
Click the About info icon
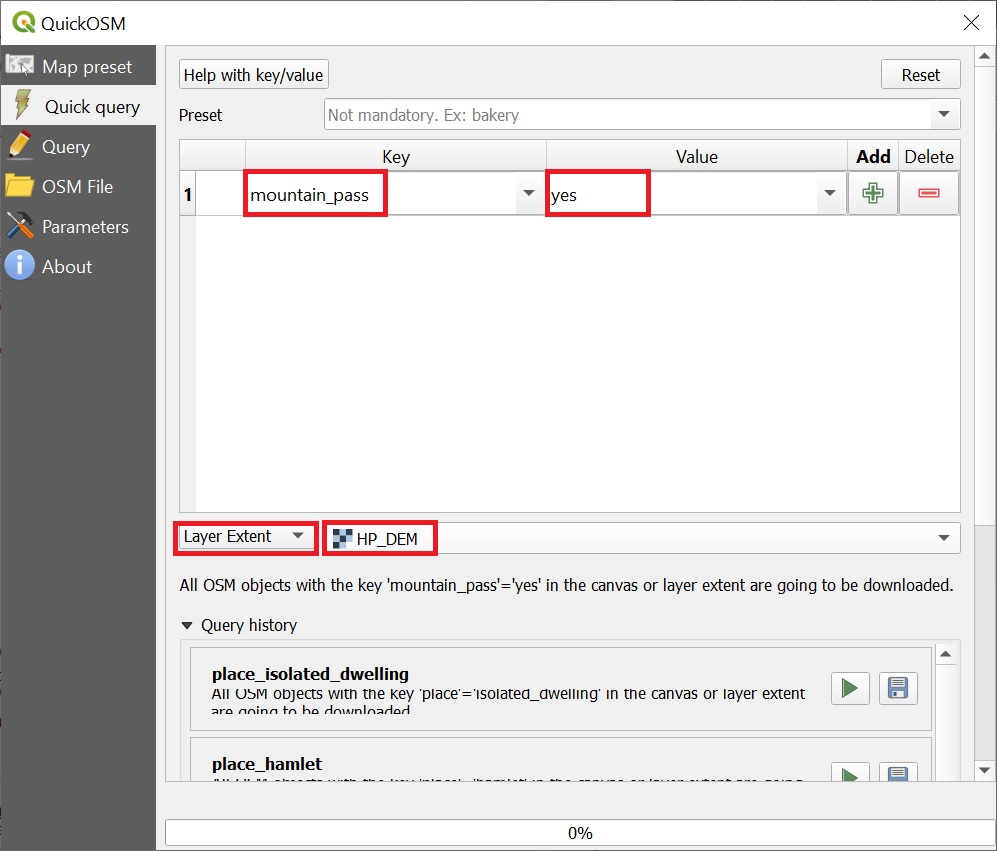[x=20, y=265]
